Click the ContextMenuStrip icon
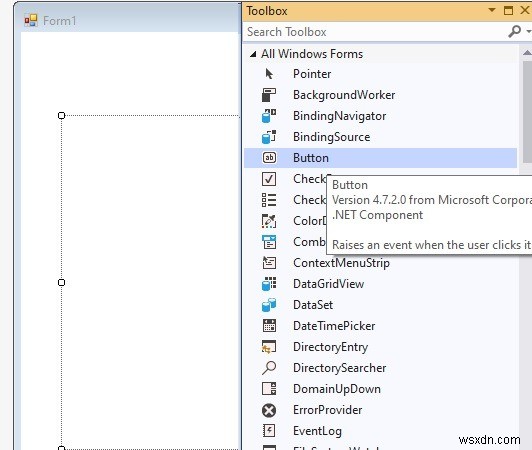The height and width of the screenshot is (450, 532). (269, 263)
